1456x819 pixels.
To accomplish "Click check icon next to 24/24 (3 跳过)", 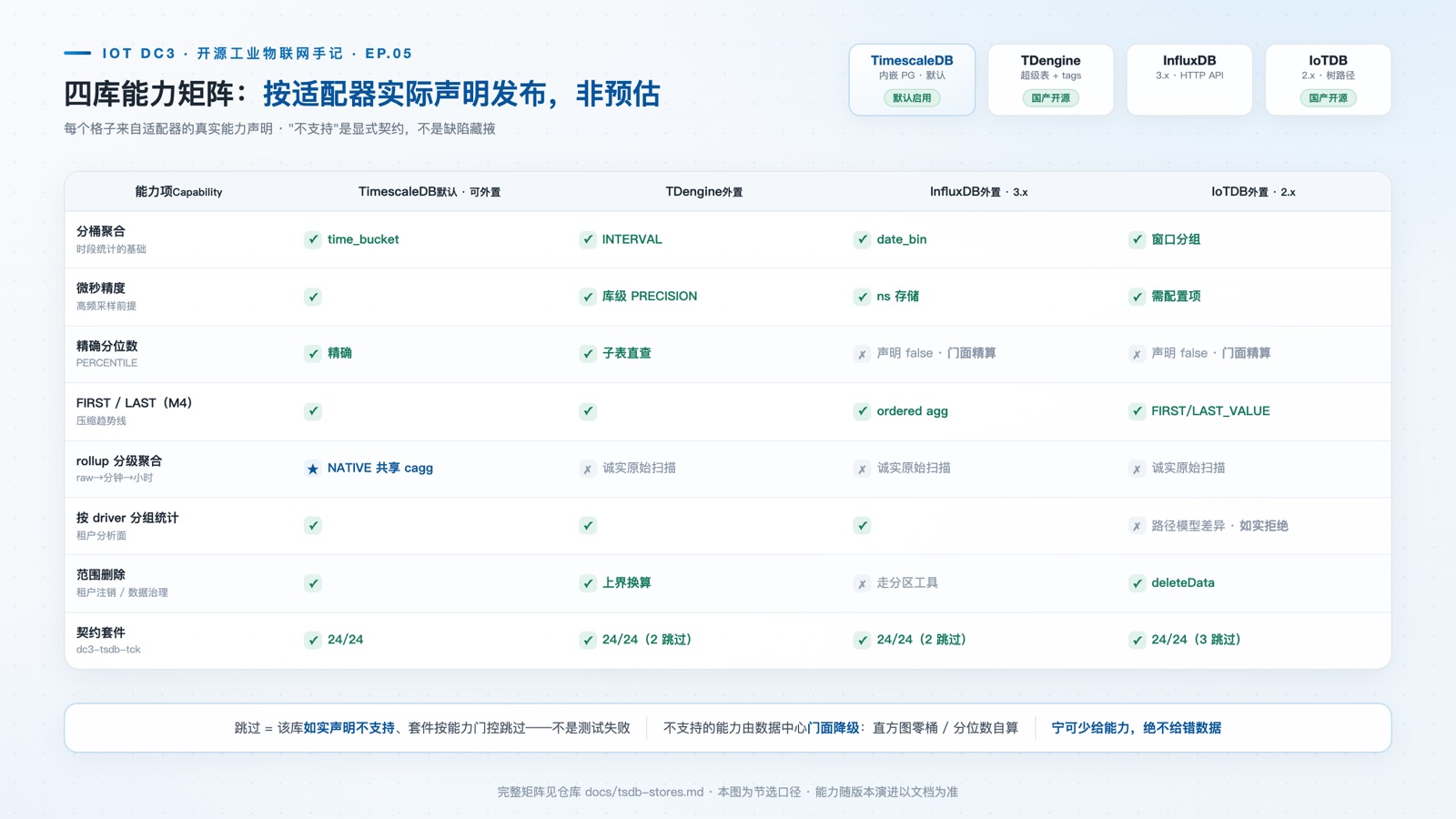I will [1137, 640].
